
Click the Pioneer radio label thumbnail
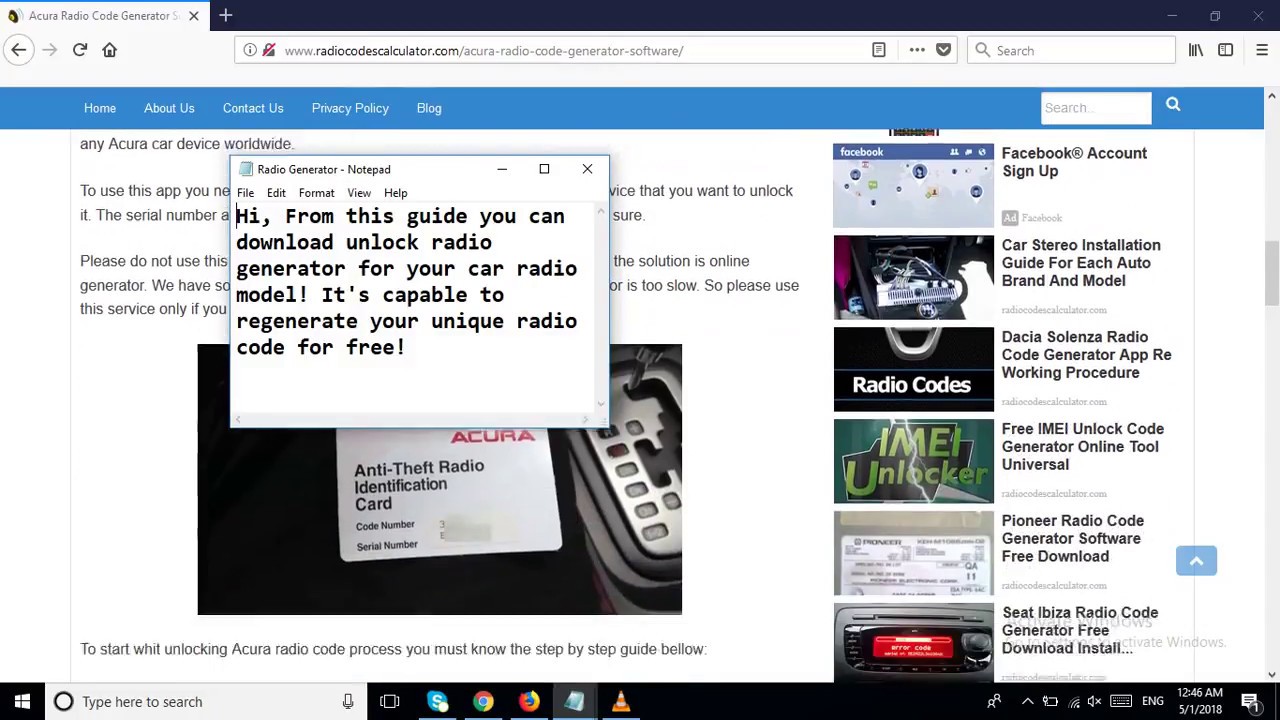[x=914, y=553]
